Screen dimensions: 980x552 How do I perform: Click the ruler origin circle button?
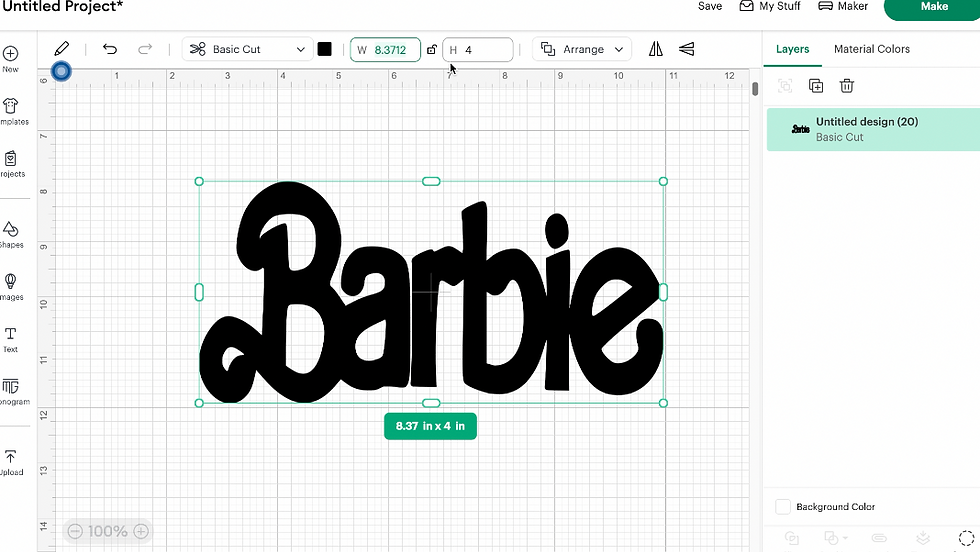61,71
